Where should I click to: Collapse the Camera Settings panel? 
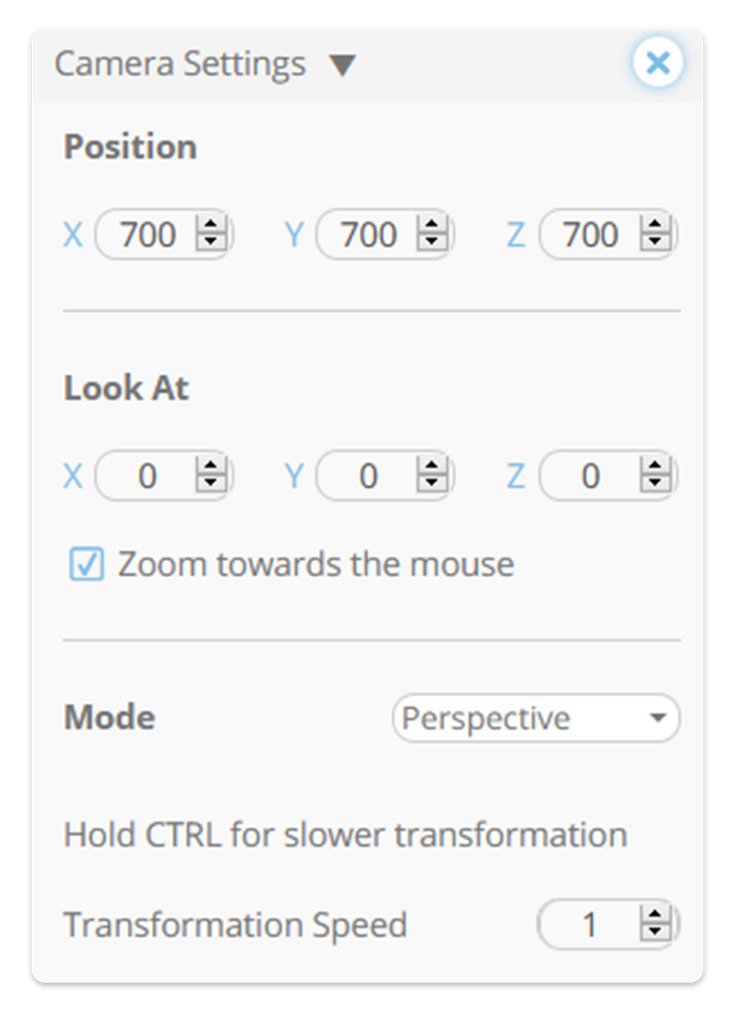(x=344, y=63)
